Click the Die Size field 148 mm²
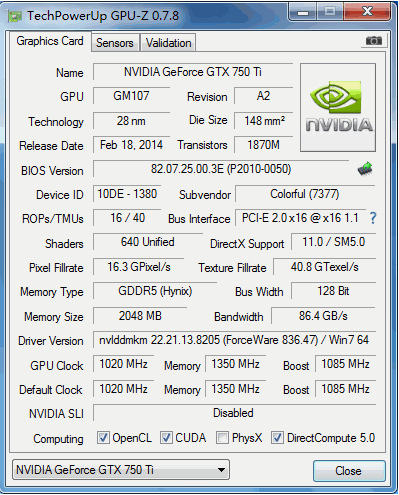This screenshot has height=495, width=399. pyautogui.click(x=263, y=121)
